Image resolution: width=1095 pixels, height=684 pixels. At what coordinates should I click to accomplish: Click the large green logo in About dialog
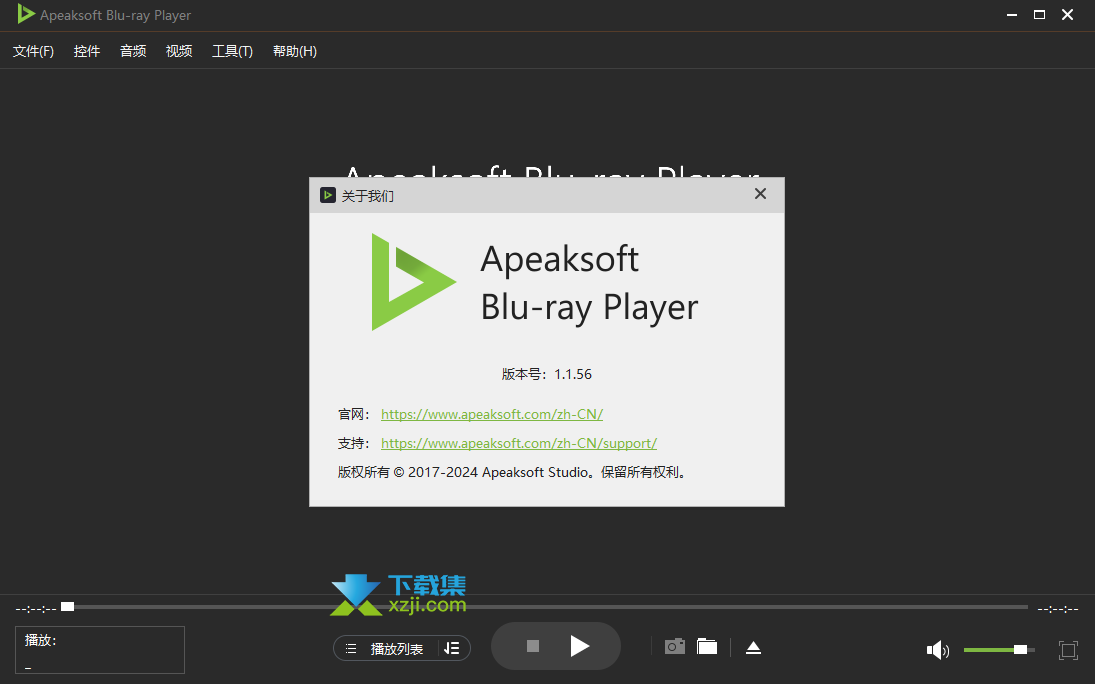[413, 282]
